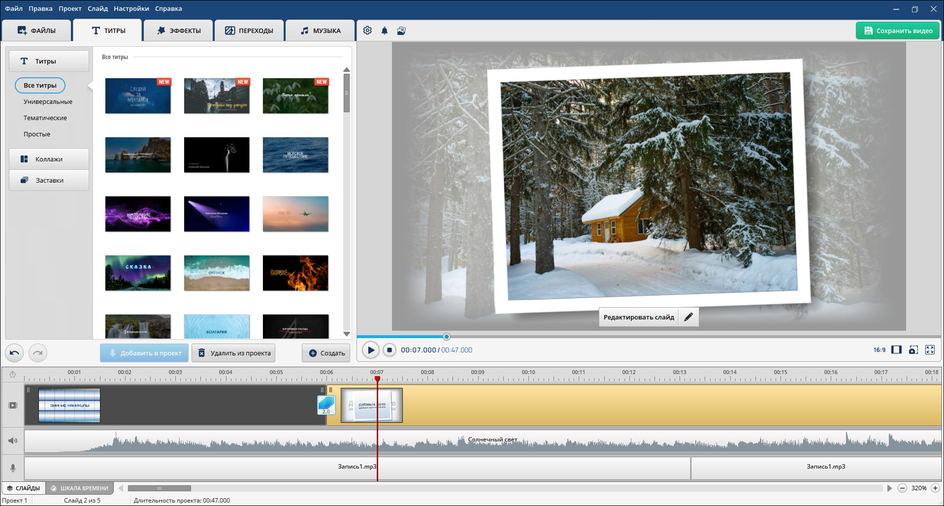Select the purple wave title thumbnail
Viewport: 944px width, 506px height.
click(x=138, y=214)
